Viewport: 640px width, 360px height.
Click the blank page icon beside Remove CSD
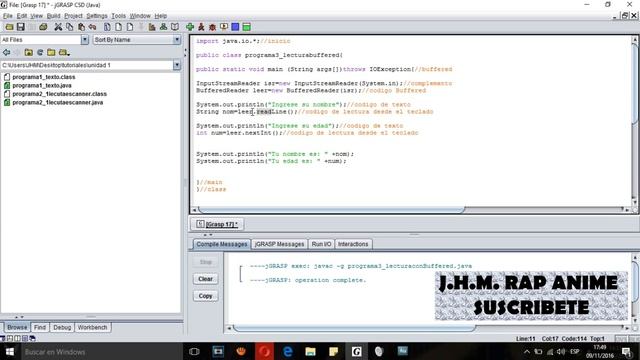[130, 27]
